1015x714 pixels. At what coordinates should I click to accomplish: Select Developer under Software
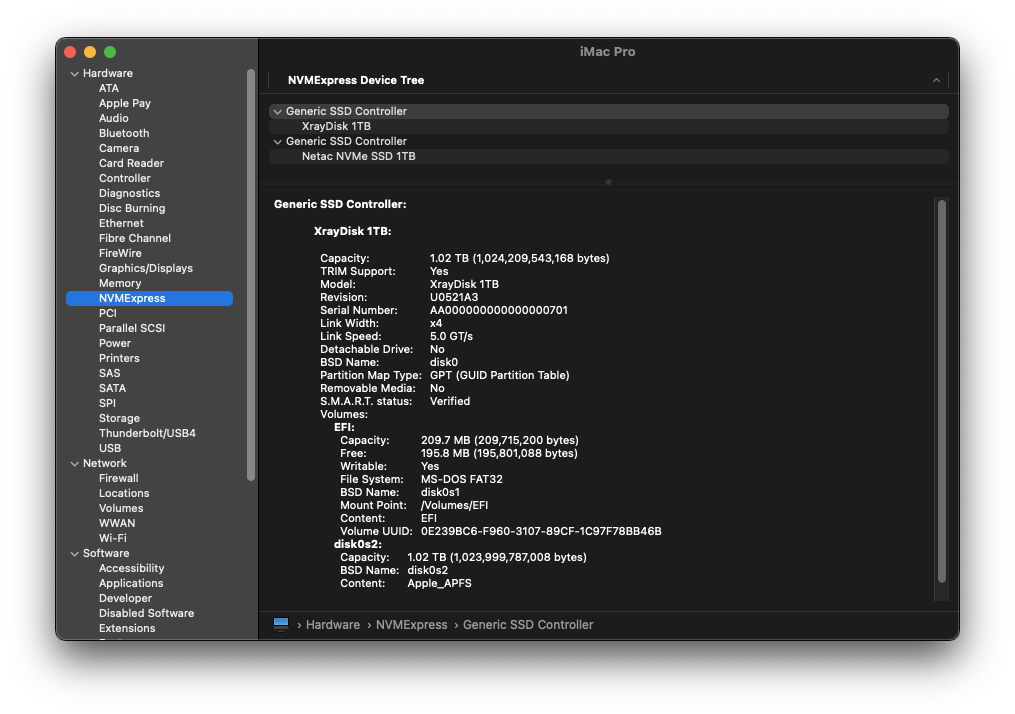click(126, 598)
